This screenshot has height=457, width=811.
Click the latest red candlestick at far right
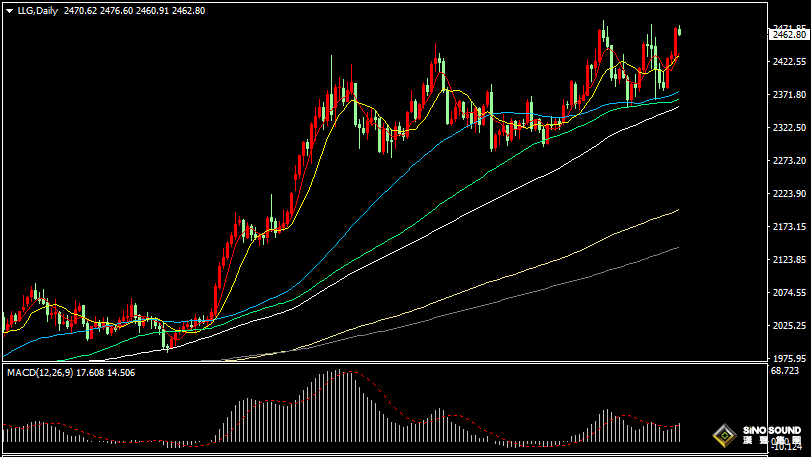point(677,43)
